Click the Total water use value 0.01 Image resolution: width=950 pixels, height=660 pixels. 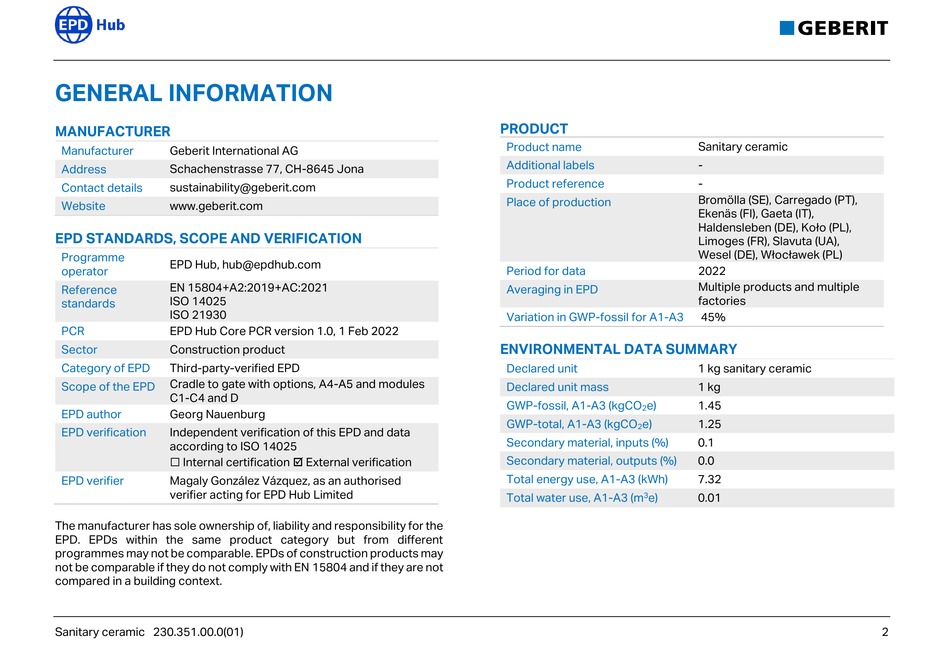coord(709,498)
